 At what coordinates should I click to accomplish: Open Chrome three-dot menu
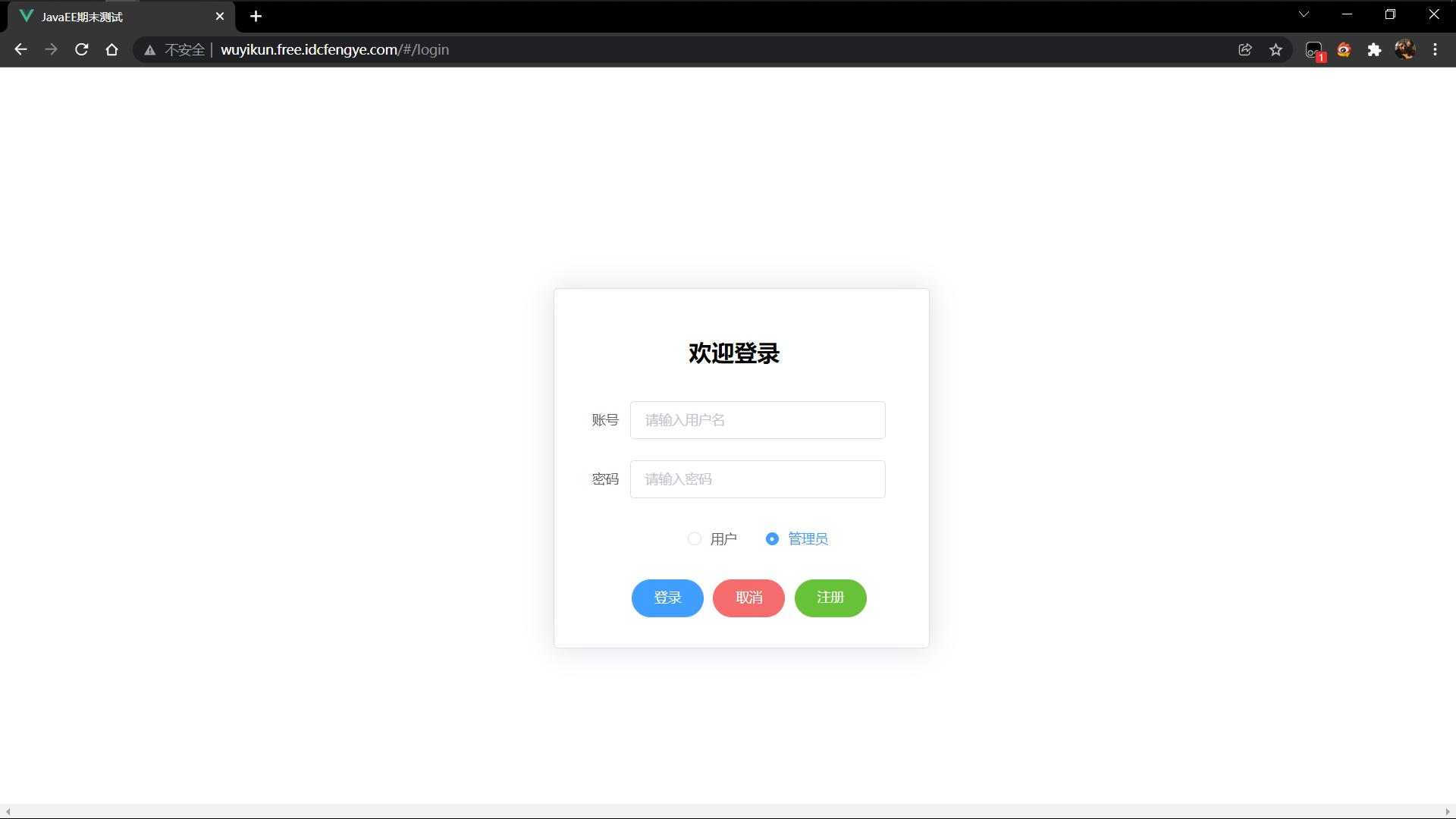click(1435, 50)
